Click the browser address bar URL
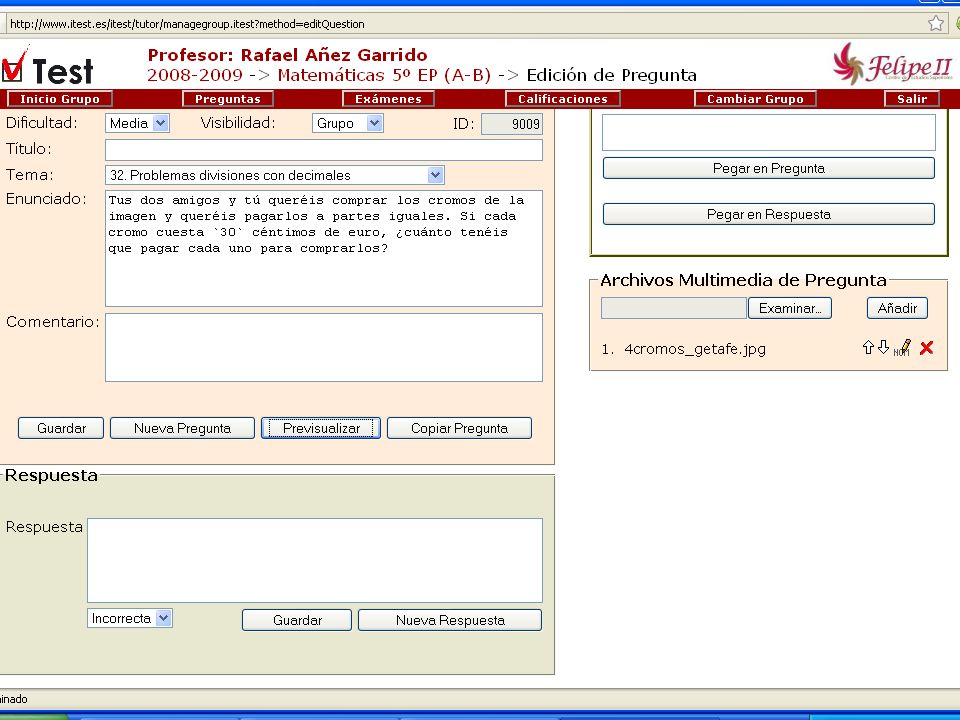 tap(187, 24)
